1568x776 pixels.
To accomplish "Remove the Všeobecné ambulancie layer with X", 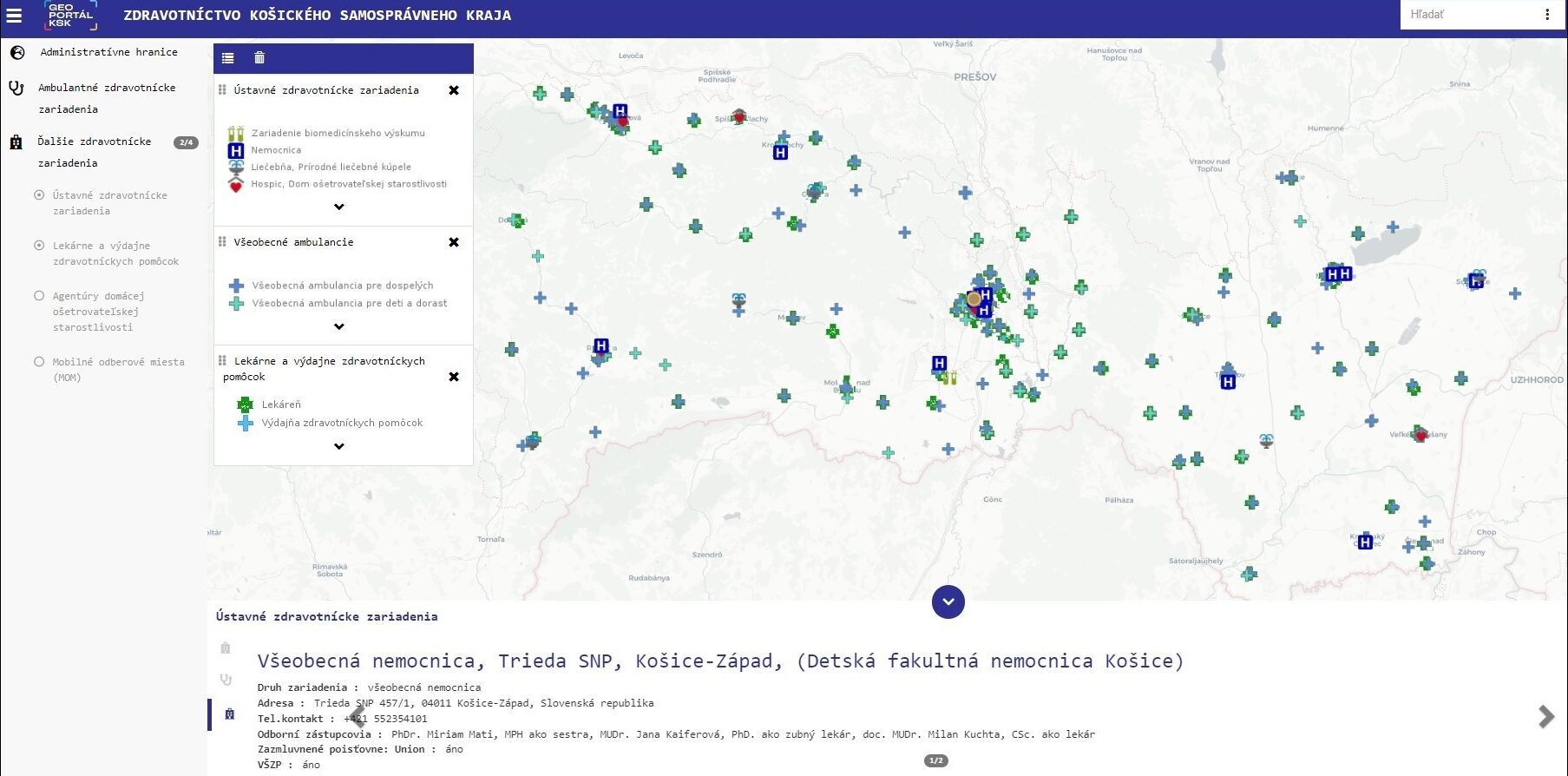I will [x=453, y=242].
